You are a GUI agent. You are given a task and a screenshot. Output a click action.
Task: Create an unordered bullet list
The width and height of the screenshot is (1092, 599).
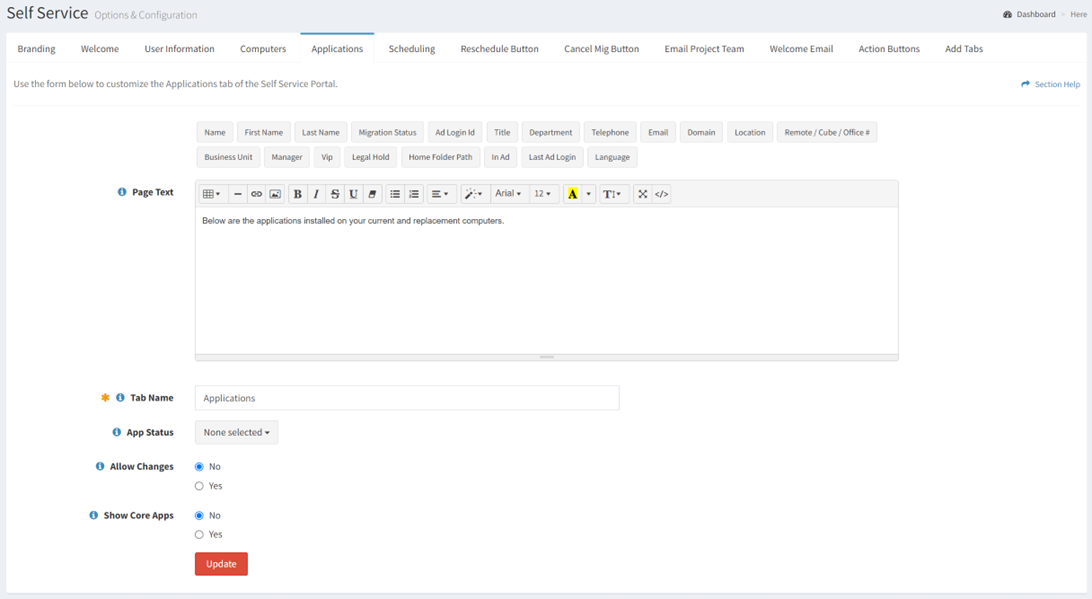394,193
